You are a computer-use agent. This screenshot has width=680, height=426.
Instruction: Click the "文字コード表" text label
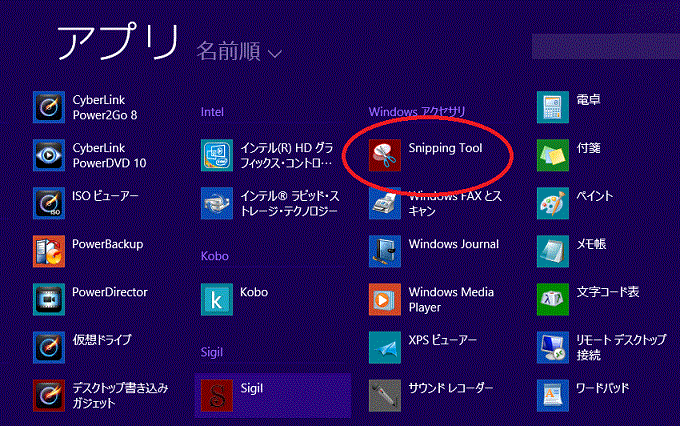[x=608, y=292]
